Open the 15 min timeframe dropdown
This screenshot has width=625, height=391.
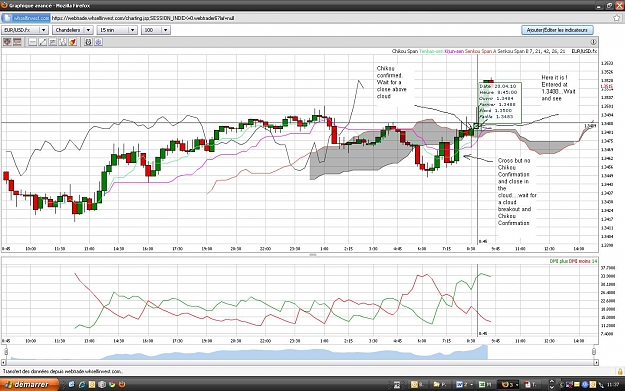click(x=117, y=30)
